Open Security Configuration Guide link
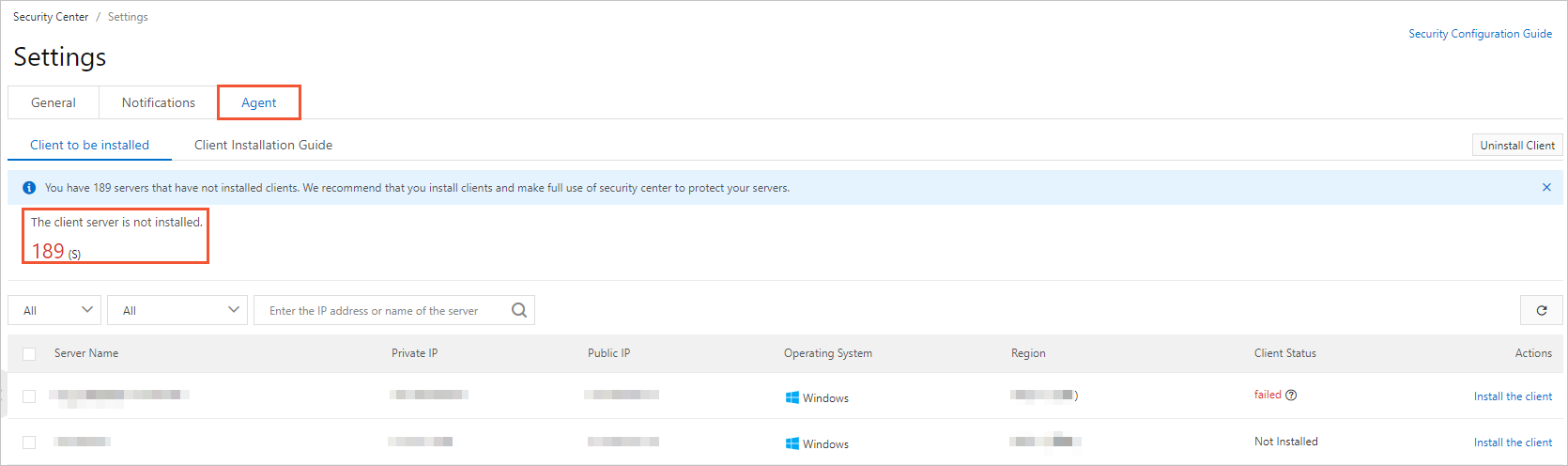The width and height of the screenshot is (1568, 466). 1480,34
